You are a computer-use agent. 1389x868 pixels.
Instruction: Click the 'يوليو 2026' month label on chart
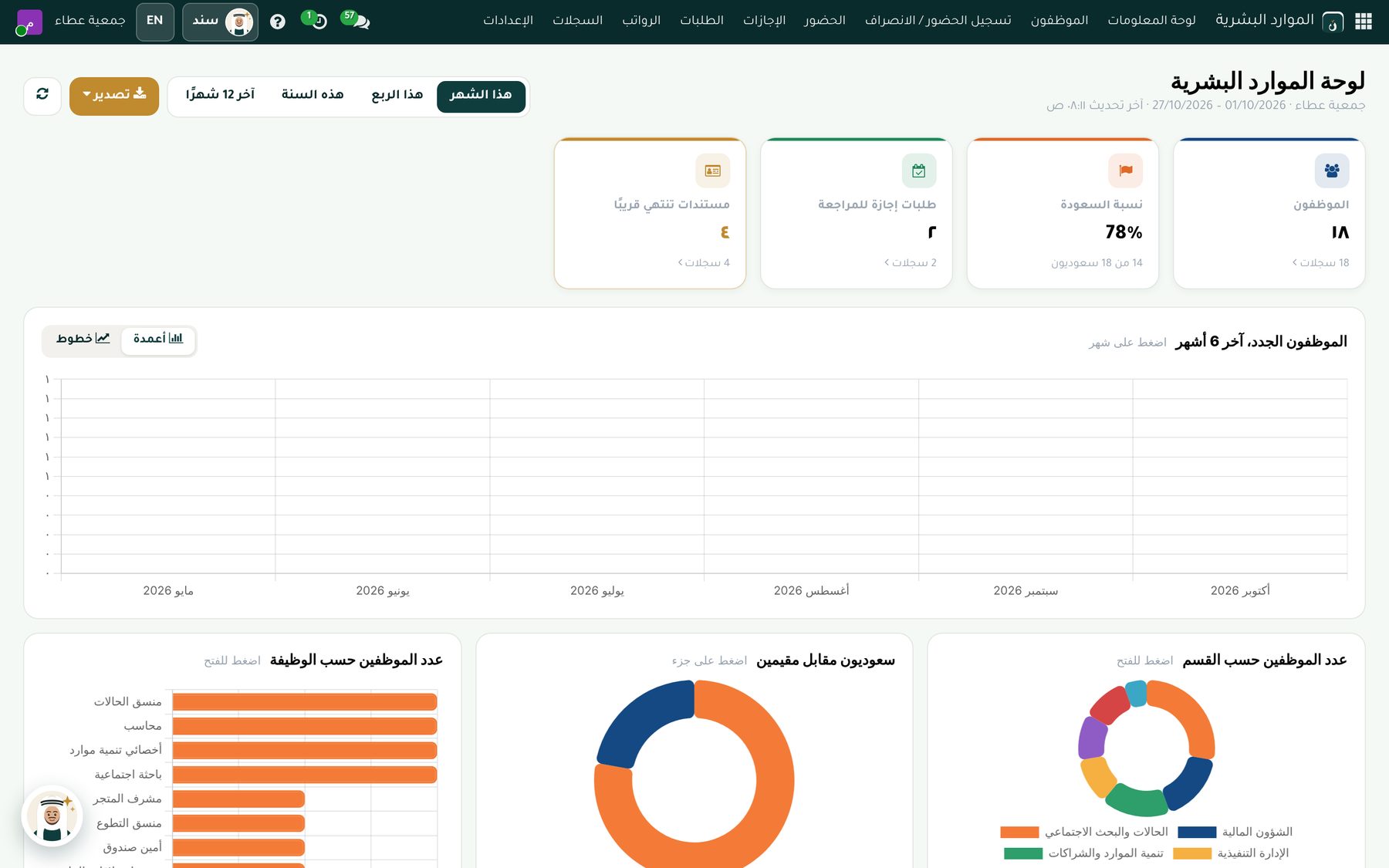point(597,591)
